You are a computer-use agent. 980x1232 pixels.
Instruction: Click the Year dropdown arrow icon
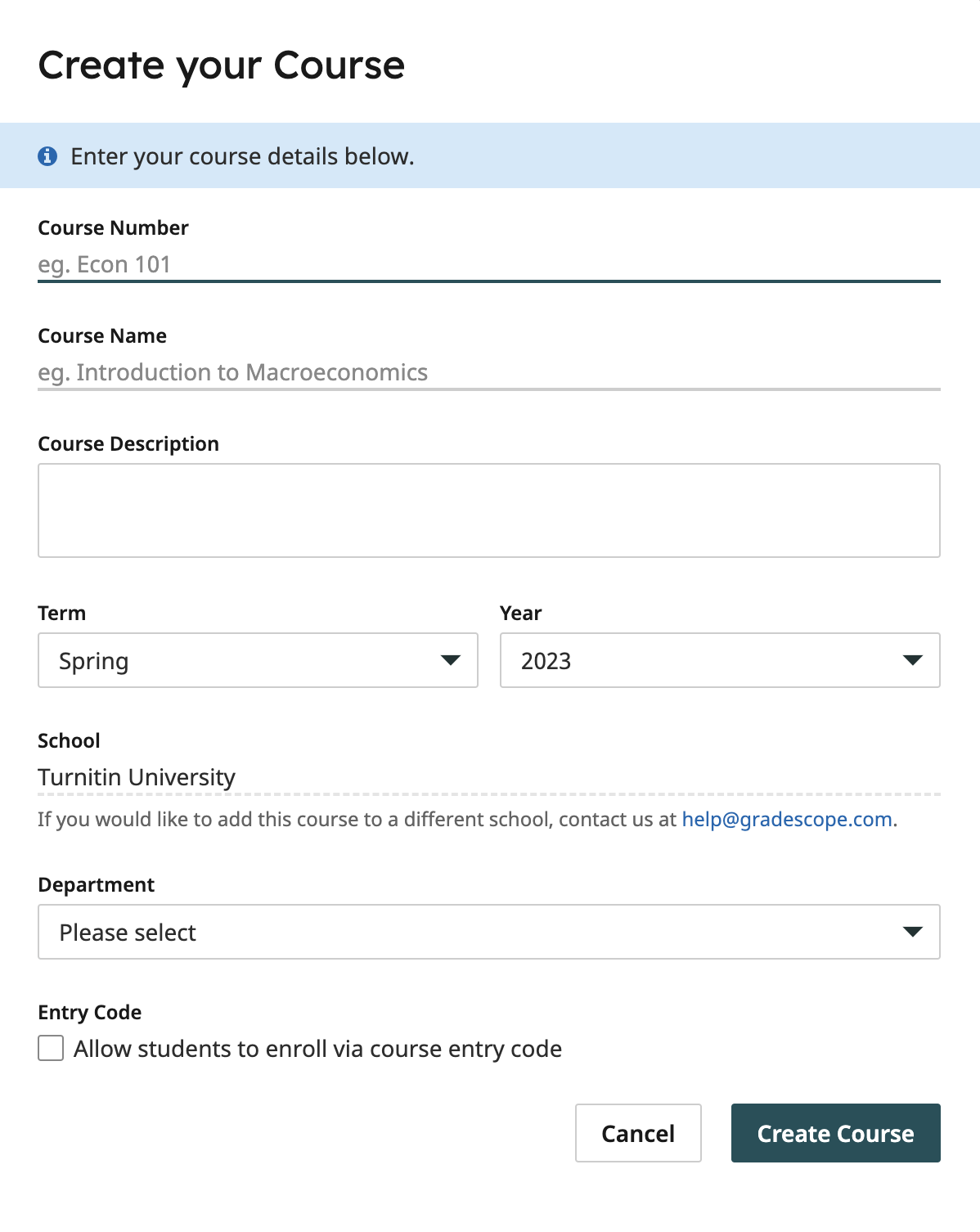913,660
